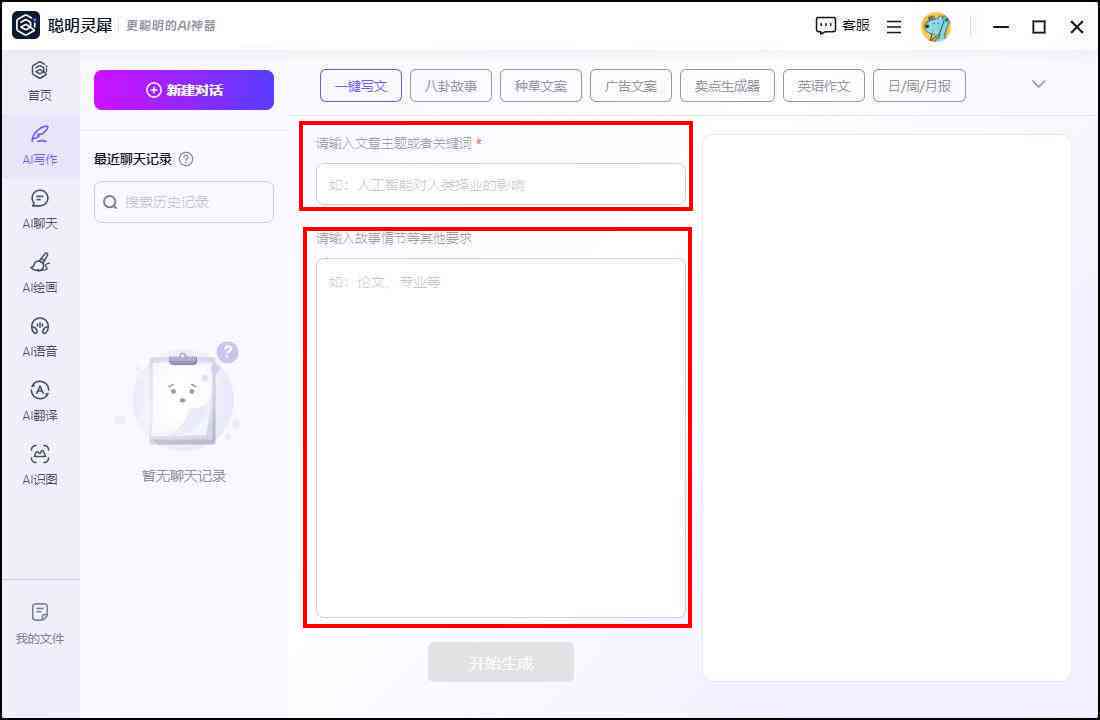Select the 种草文案 tab
The width and height of the screenshot is (1100, 720).
[540, 86]
